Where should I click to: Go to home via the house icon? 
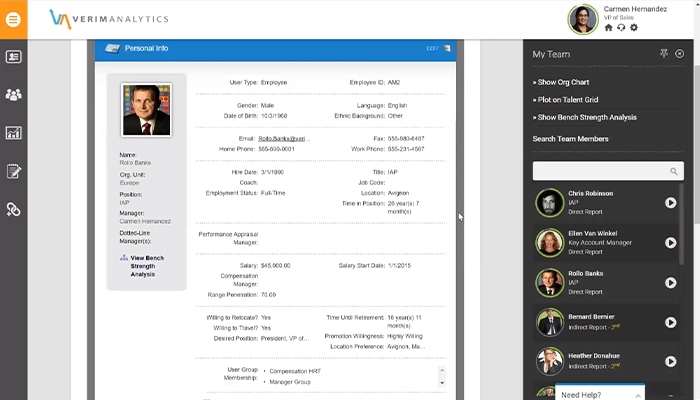coord(608,28)
